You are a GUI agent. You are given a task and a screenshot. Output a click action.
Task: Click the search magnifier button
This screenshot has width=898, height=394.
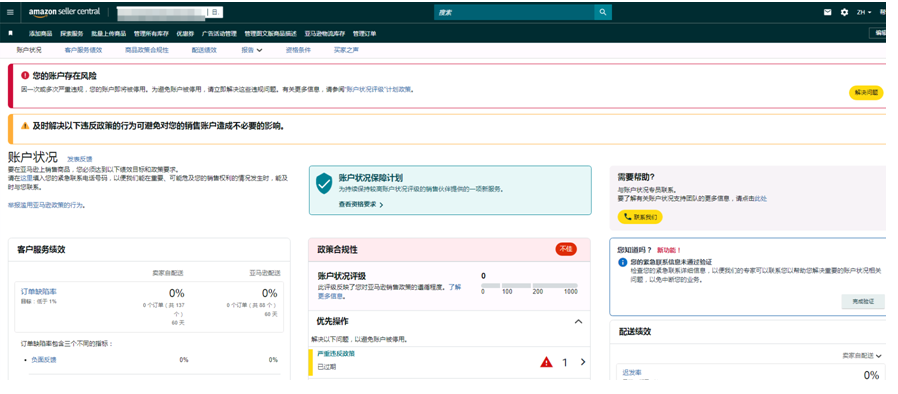[x=602, y=12]
